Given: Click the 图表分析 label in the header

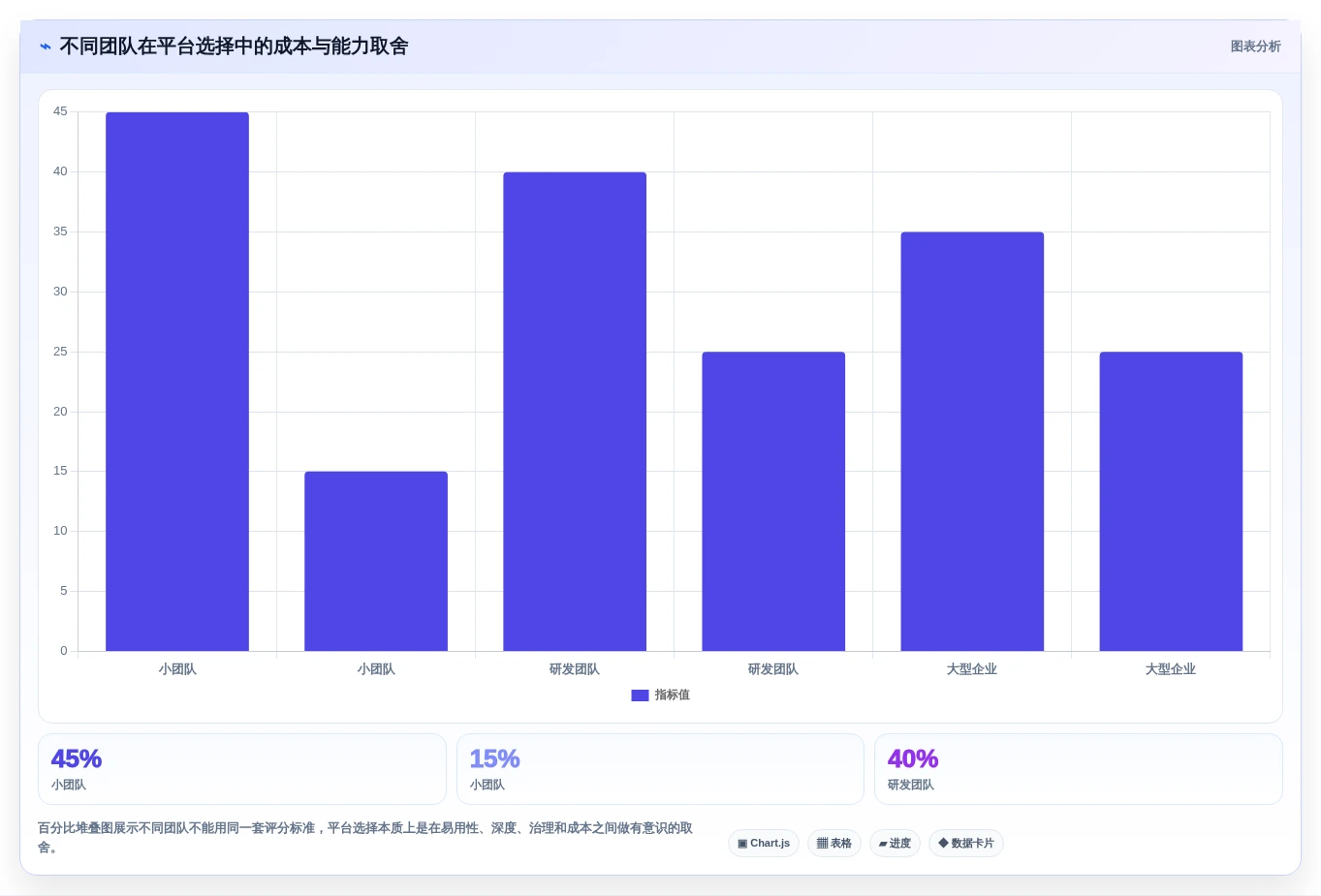Looking at the screenshot, I should coord(1255,46).
